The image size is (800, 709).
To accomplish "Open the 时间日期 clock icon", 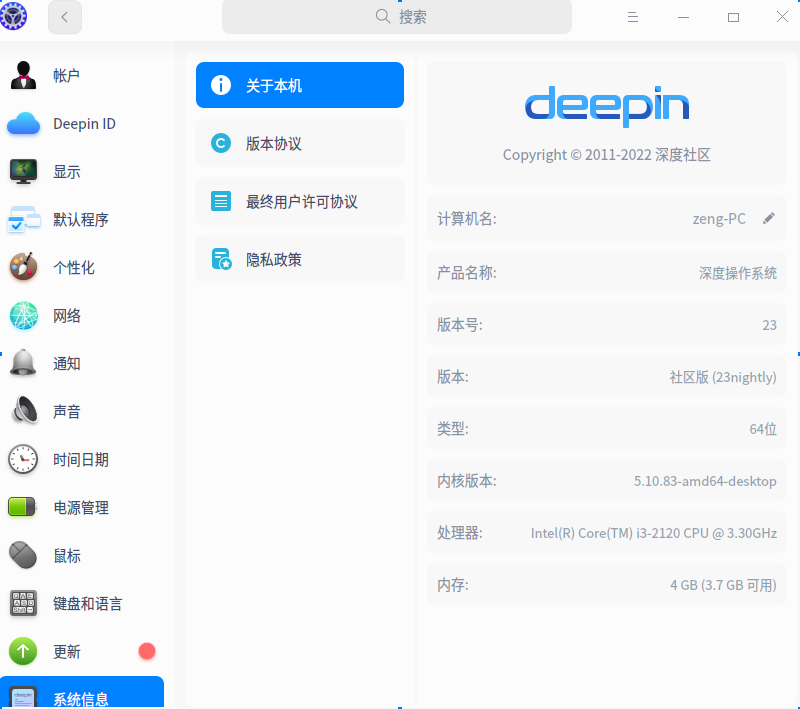I will [x=23, y=459].
